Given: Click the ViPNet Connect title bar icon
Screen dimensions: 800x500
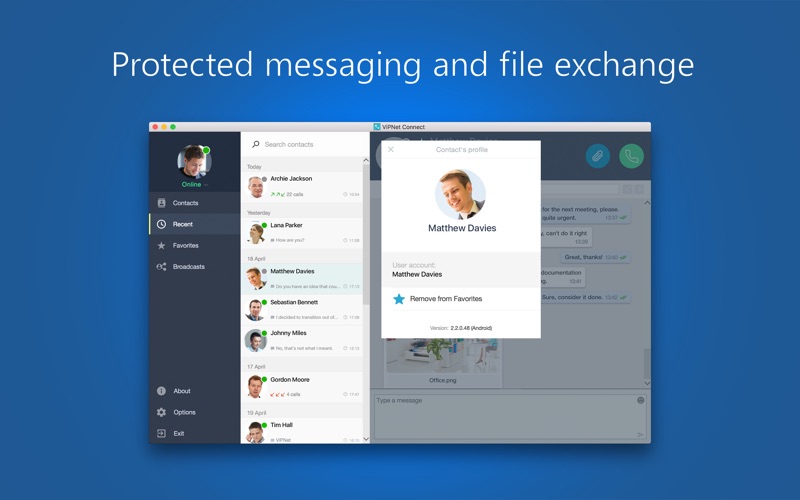Looking at the screenshot, I should [377, 127].
